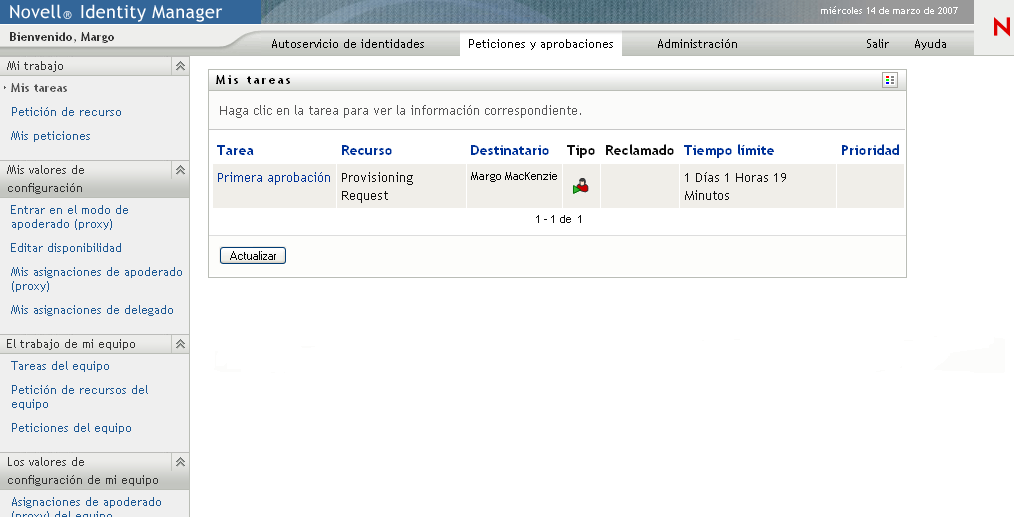The height and width of the screenshot is (517, 1014).
Task: Collapse the Mi trabajo section
Action: pos(180,66)
